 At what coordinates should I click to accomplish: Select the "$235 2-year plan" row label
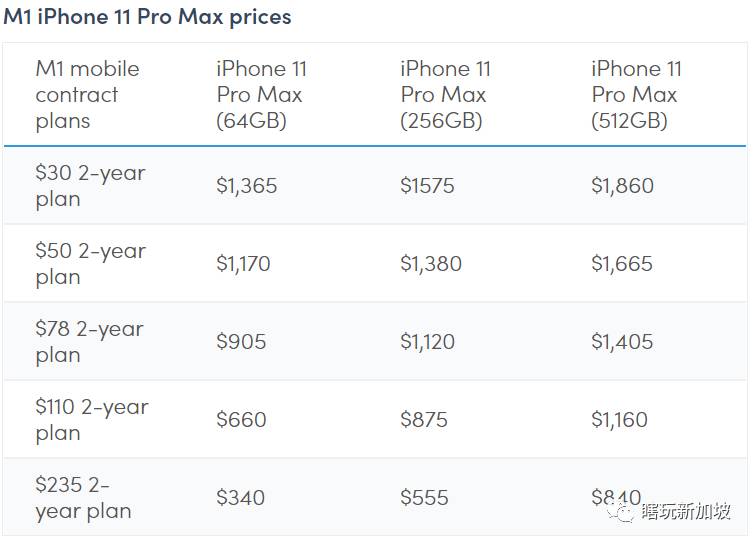(83, 498)
